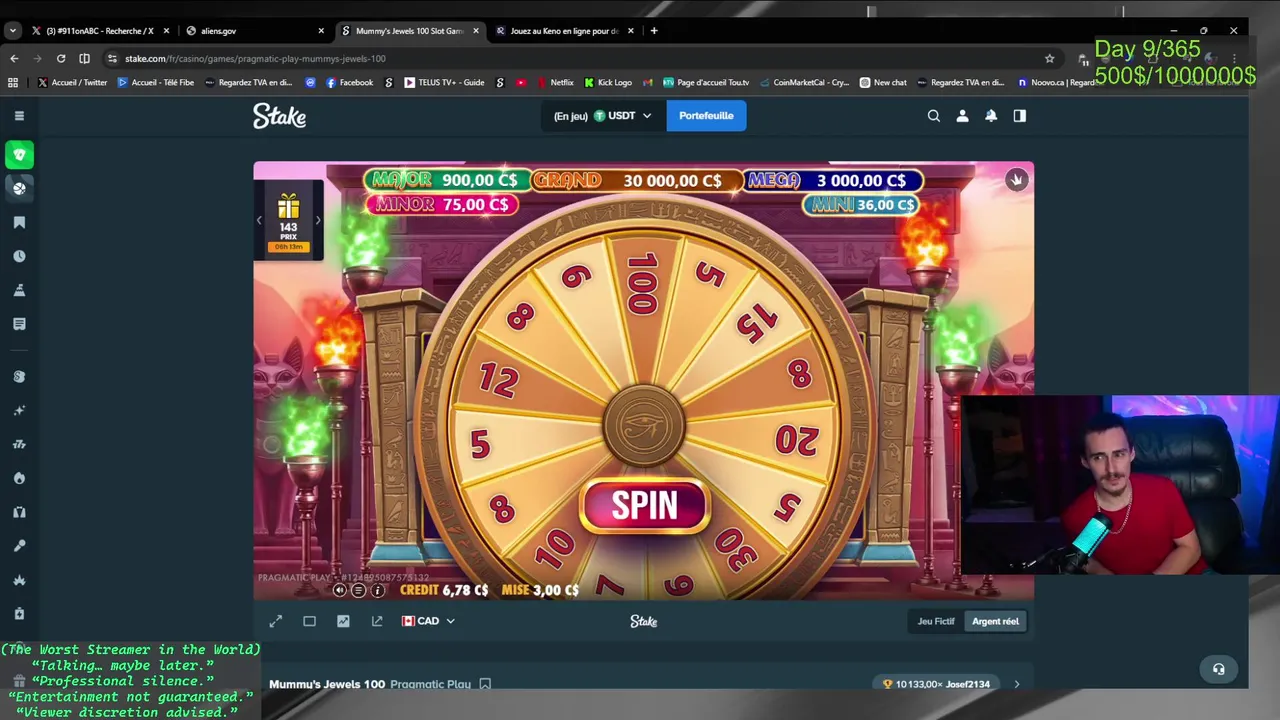This screenshot has height=720, width=1280.
Task: Open the 143 Prix gift promotion
Action: (288, 221)
